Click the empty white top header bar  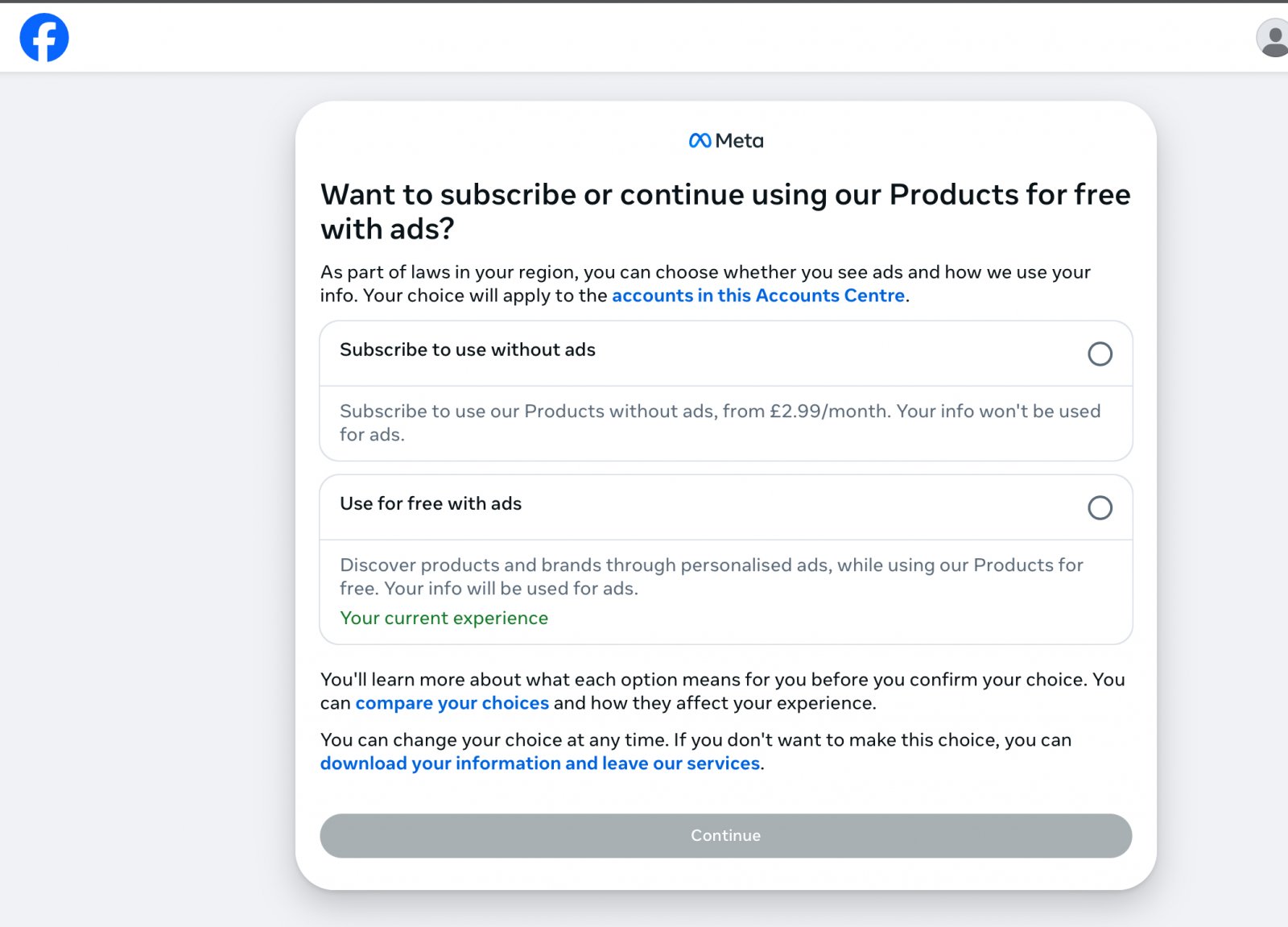point(644,37)
